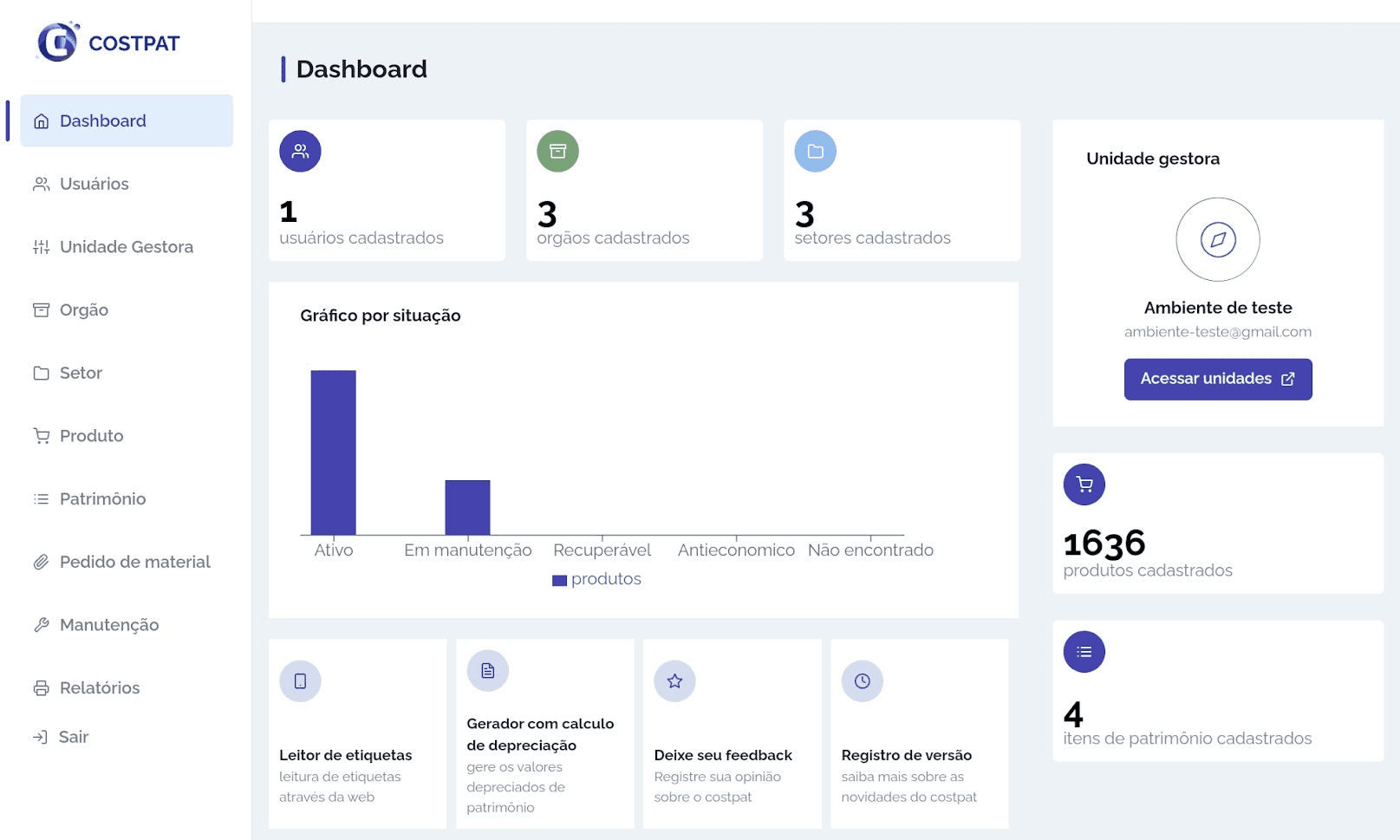This screenshot has height=840, width=1400.
Task: Select Patrimônio from the sidebar
Action: click(x=102, y=499)
